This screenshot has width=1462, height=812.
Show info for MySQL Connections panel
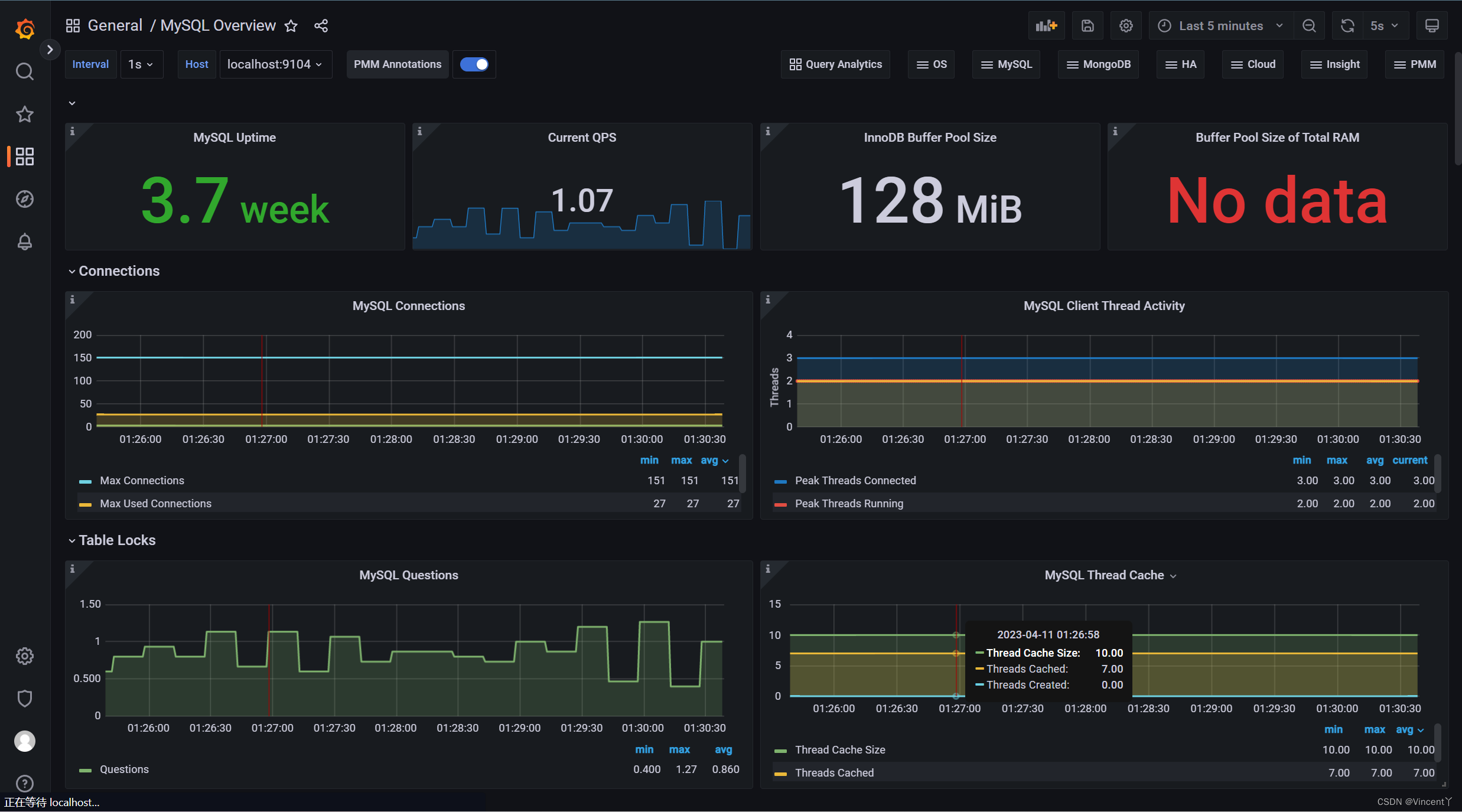click(x=73, y=299)
